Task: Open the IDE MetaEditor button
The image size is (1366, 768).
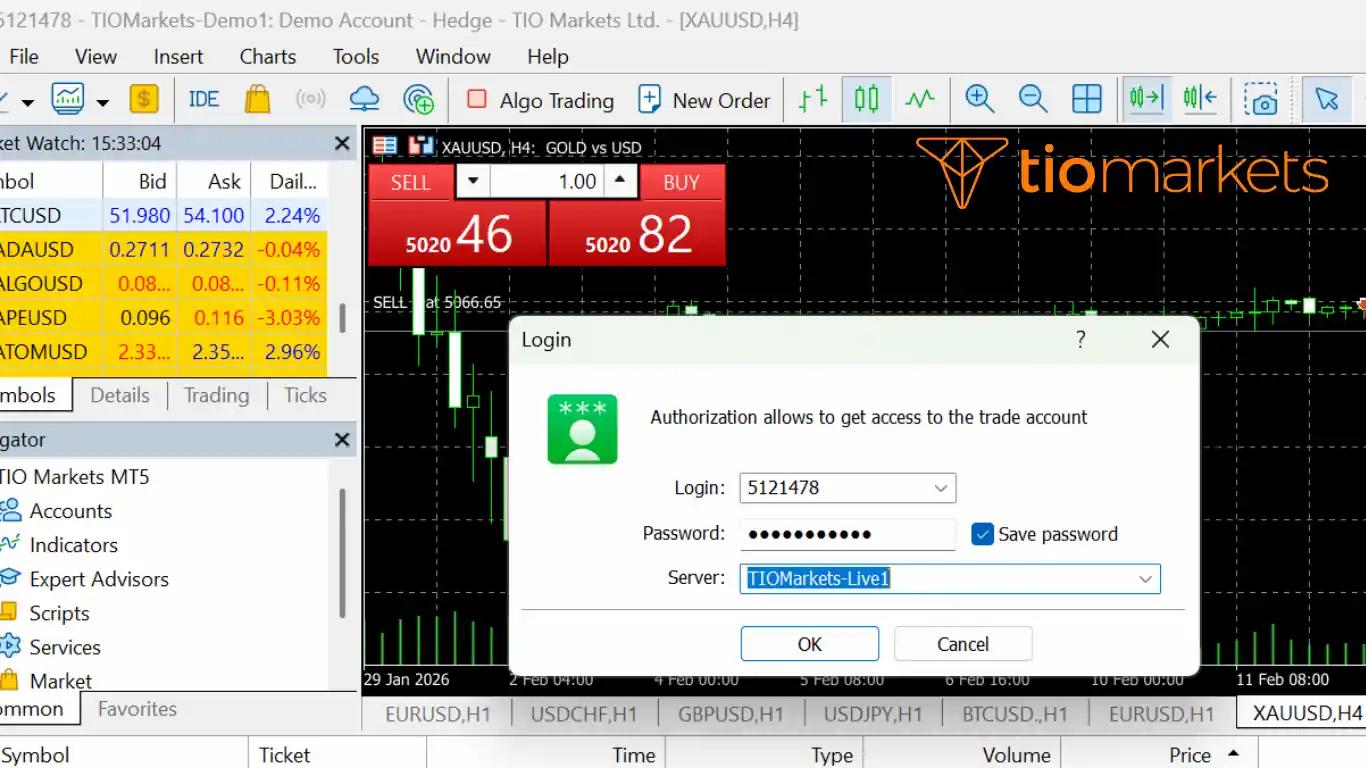Action: [204, 99]
